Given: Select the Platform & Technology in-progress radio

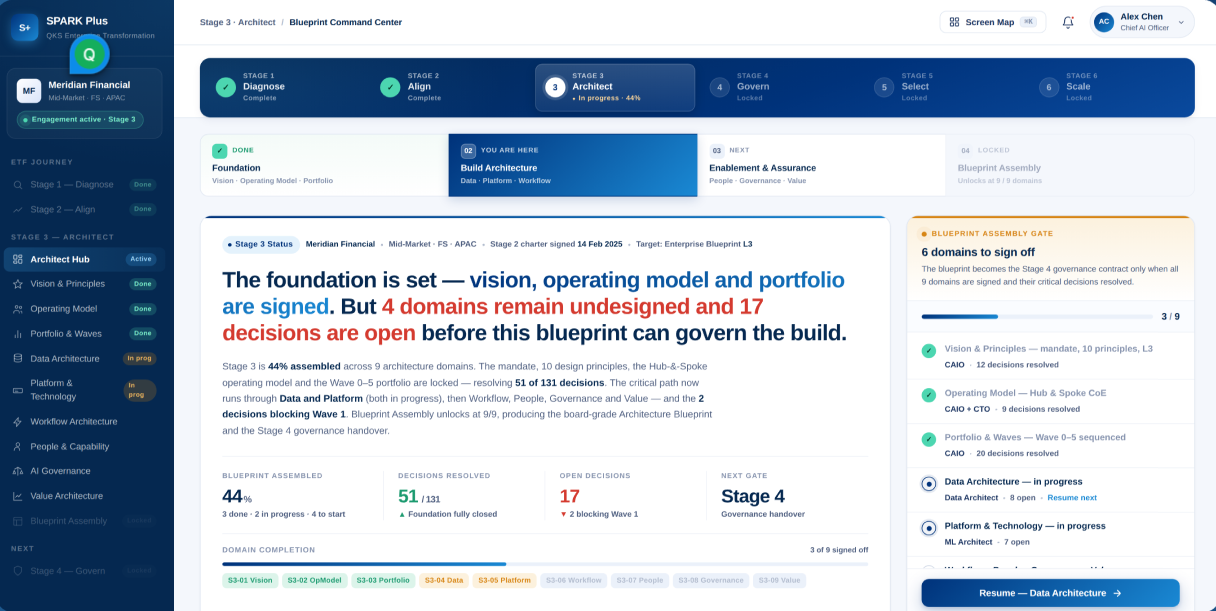Looking at the screenshot, I should [x=929, y=528].
